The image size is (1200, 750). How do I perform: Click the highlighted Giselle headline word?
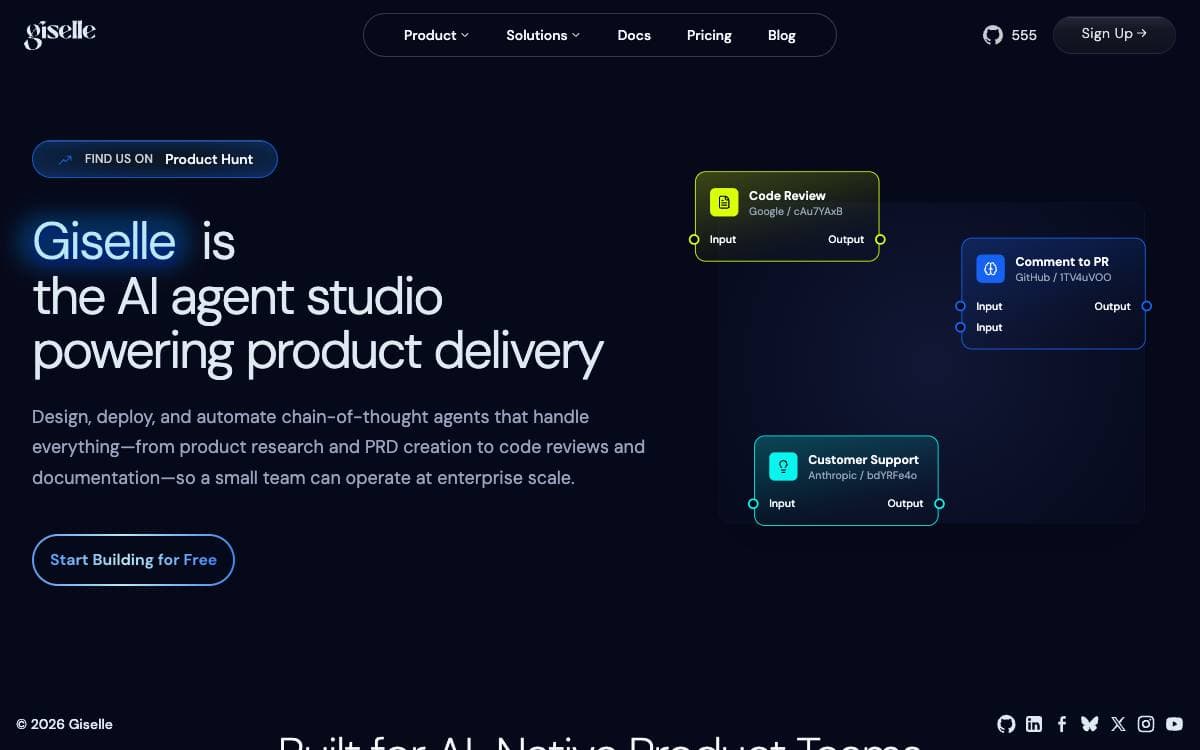tap(104, 241)
